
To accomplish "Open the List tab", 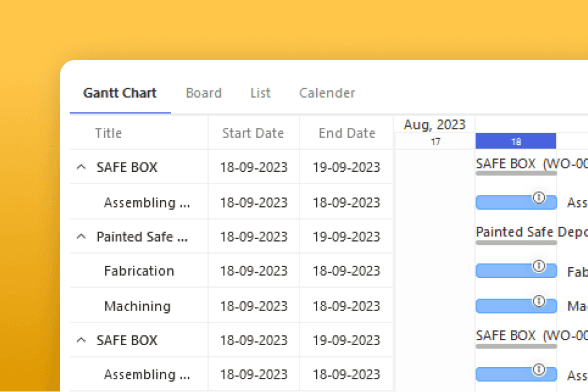I will click(260, 93).
